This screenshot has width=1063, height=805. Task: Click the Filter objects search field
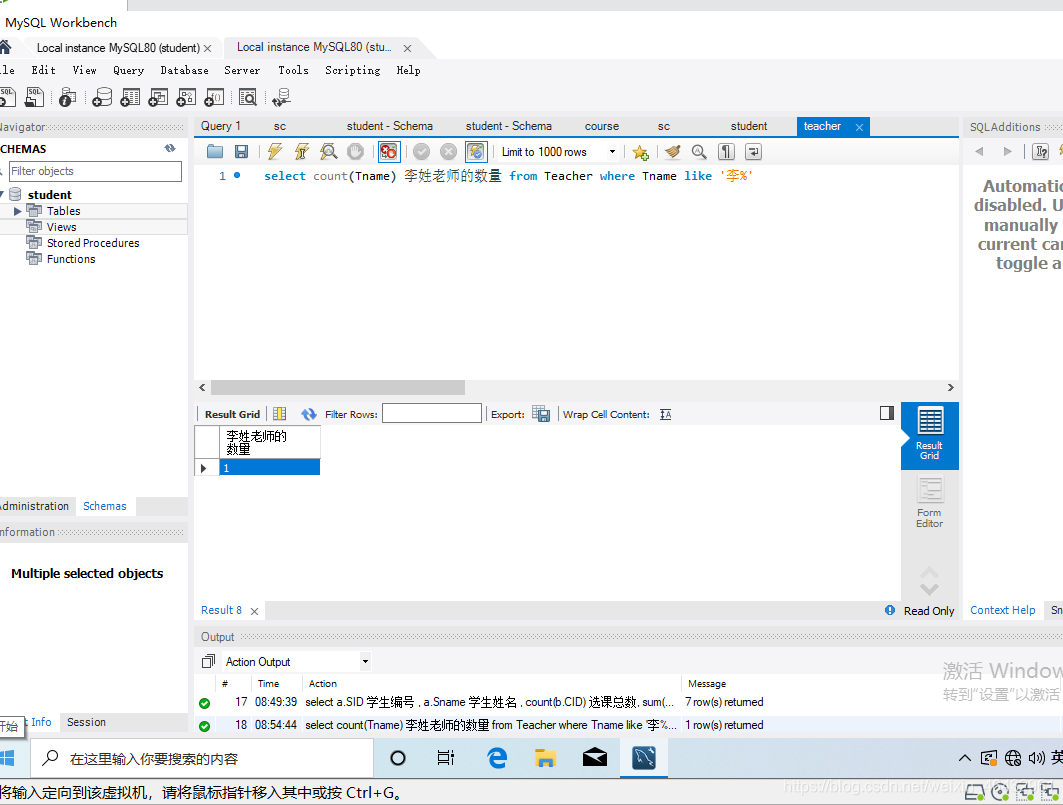coord(96,171)
